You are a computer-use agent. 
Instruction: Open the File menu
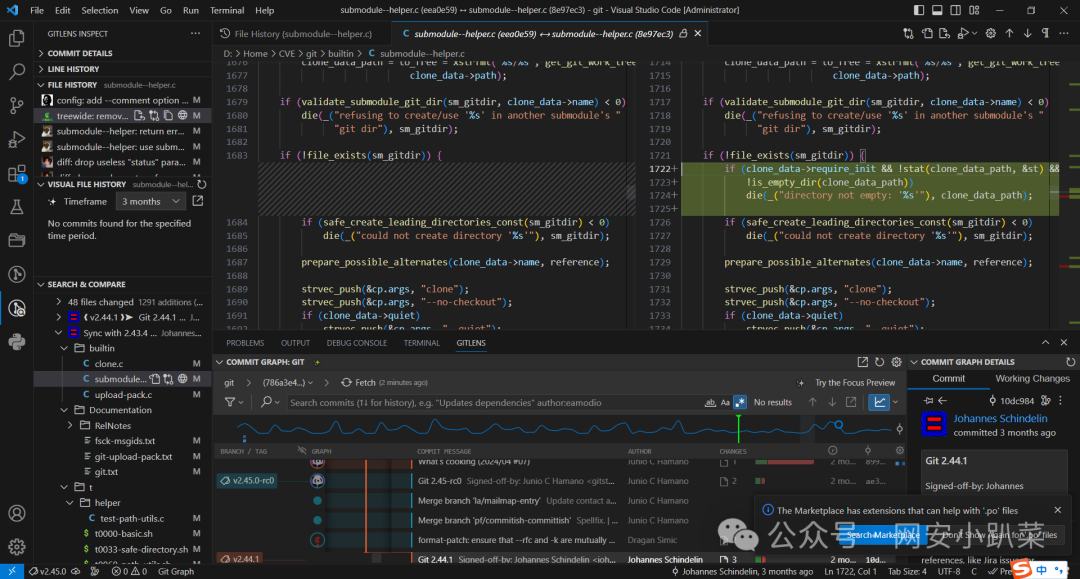coord(37,10)
